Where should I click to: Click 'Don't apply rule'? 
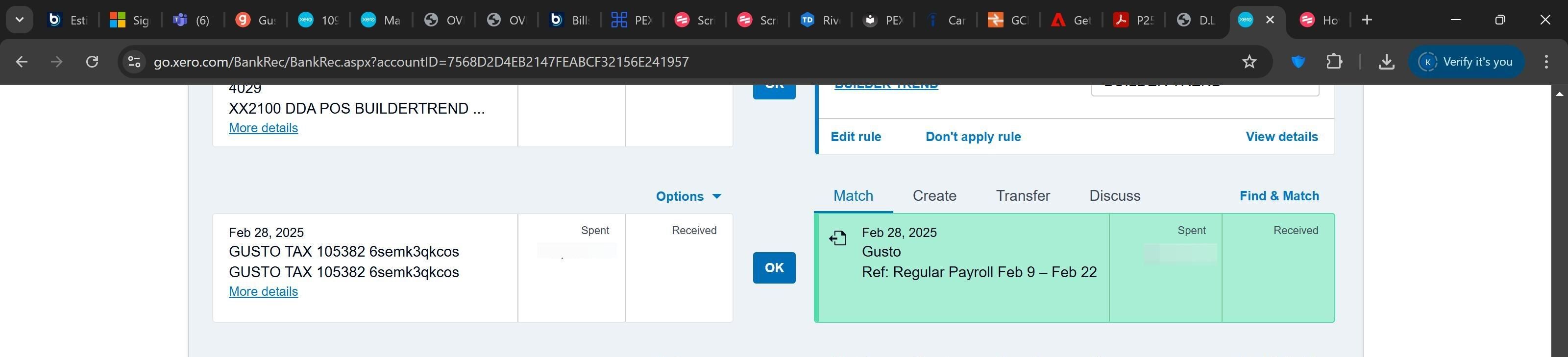pos(973,137)
